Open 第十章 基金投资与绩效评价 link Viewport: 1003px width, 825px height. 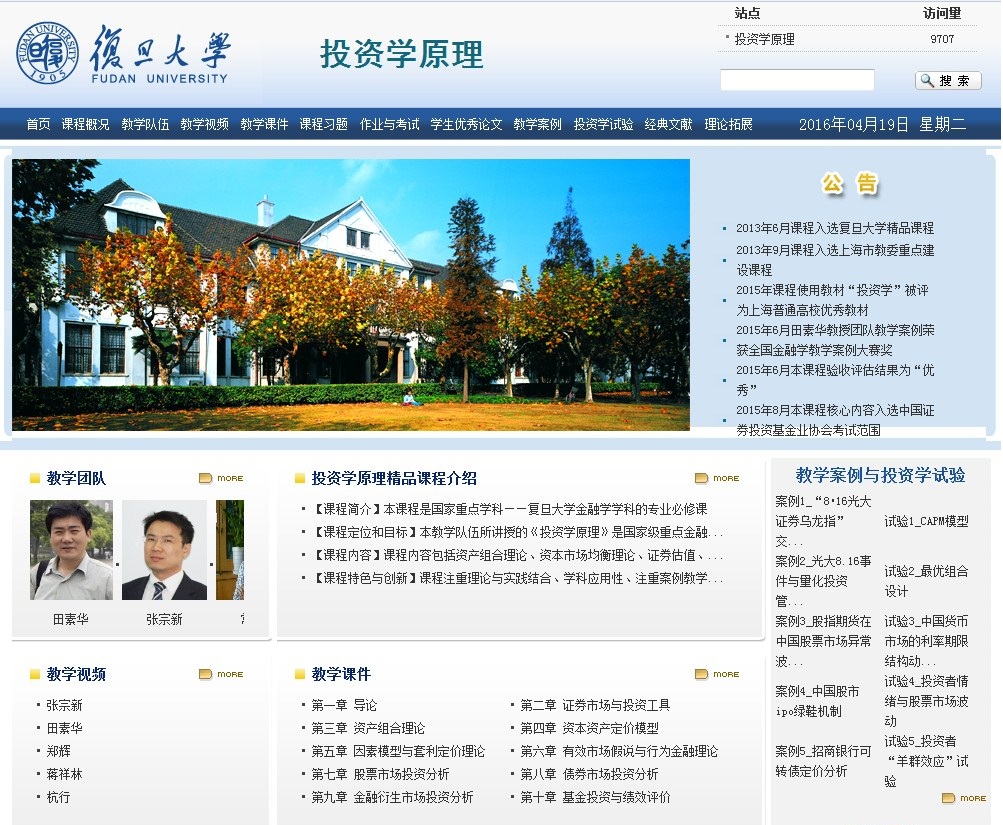(595, 798)
